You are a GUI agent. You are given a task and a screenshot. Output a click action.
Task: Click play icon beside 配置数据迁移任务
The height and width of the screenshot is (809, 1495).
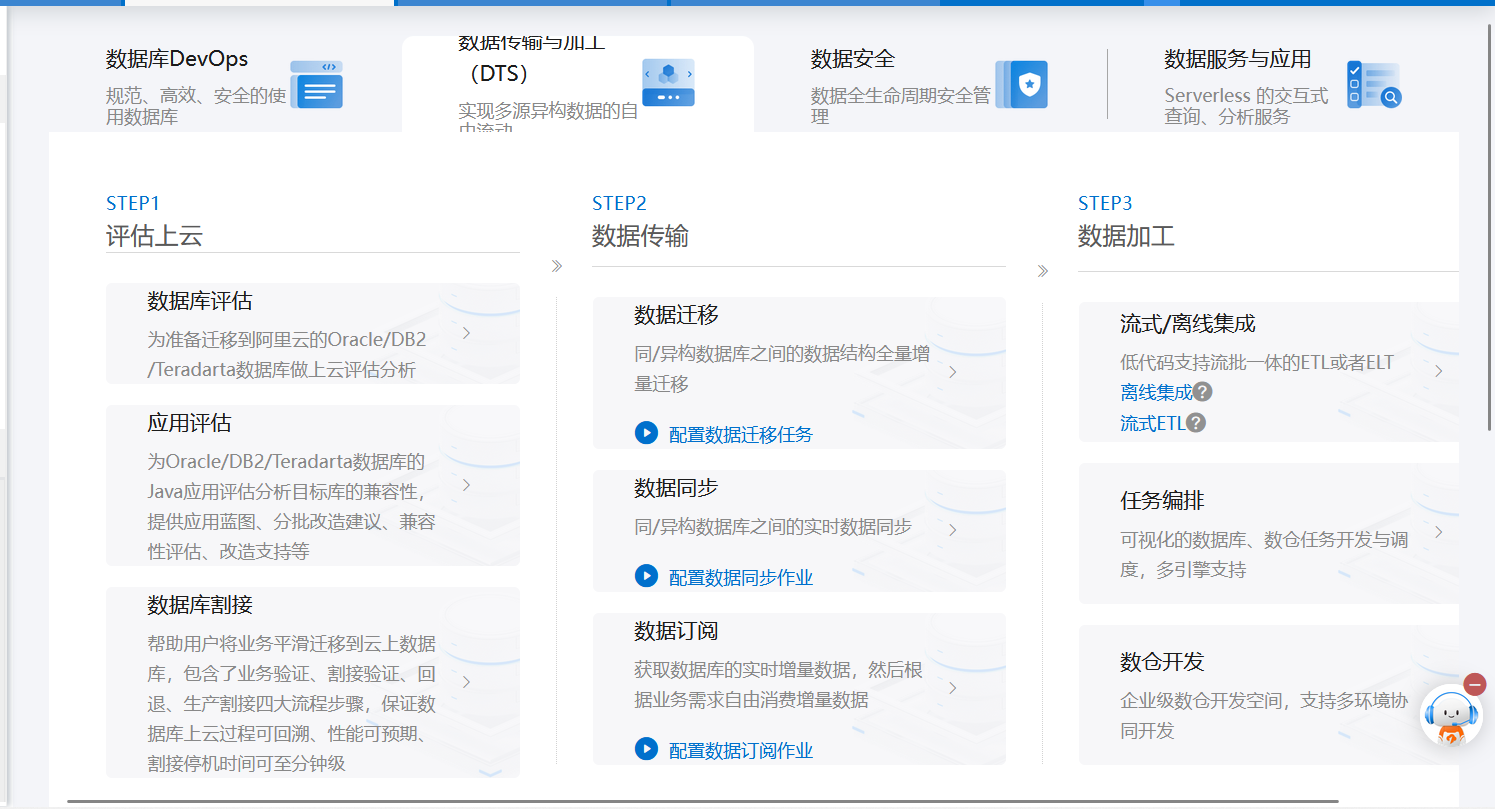click(646, 432)
